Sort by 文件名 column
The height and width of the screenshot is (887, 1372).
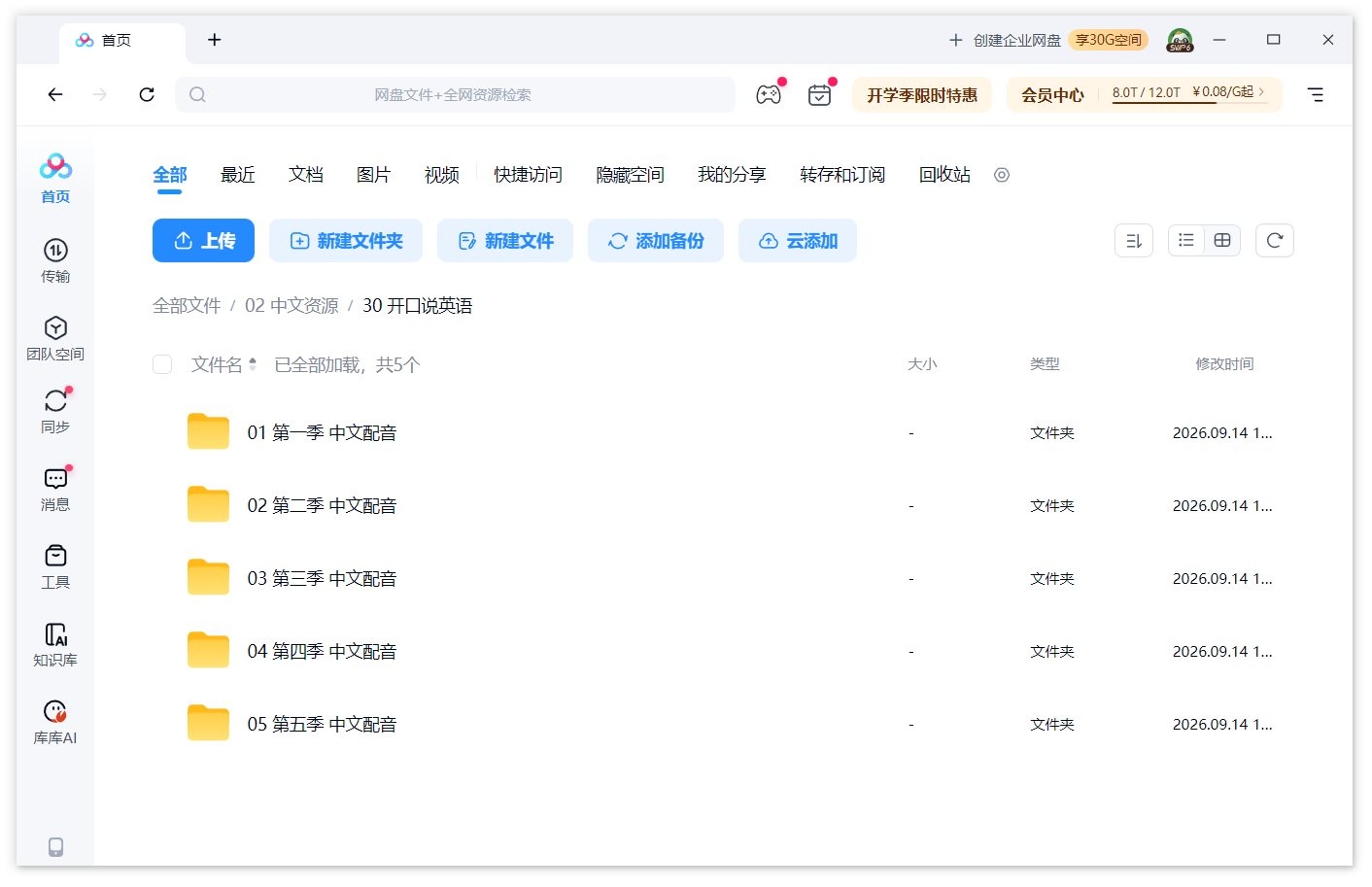[223, 364]
